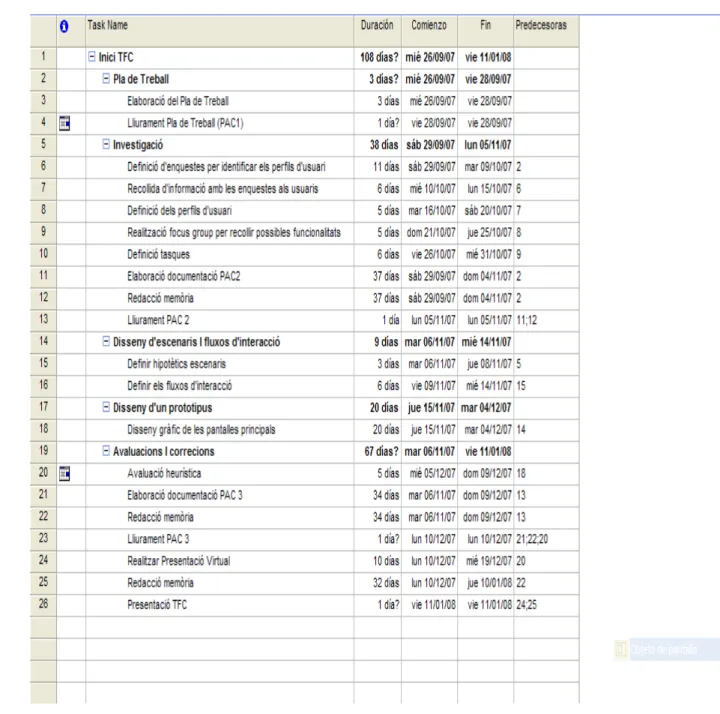
Task: Click predecessors cell showing 21;22;20
Action: pos(546,539)
